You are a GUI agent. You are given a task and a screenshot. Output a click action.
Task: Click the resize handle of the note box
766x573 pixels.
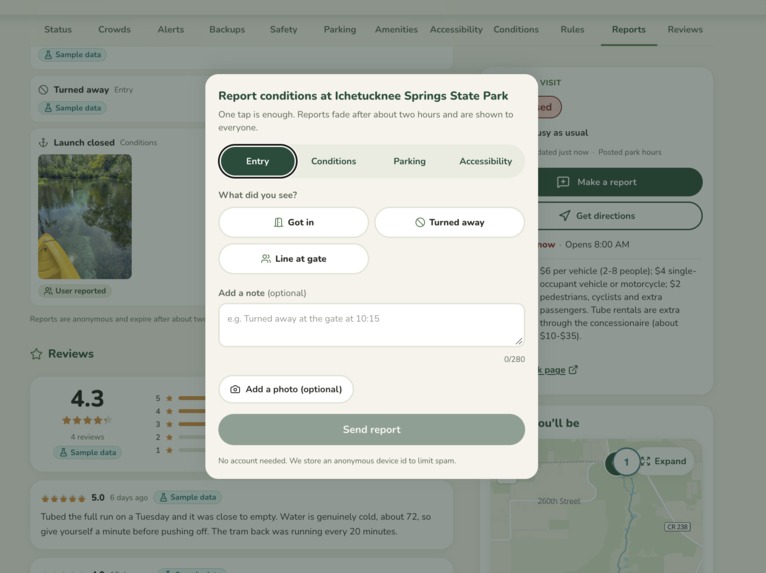(x=519, y=341)
